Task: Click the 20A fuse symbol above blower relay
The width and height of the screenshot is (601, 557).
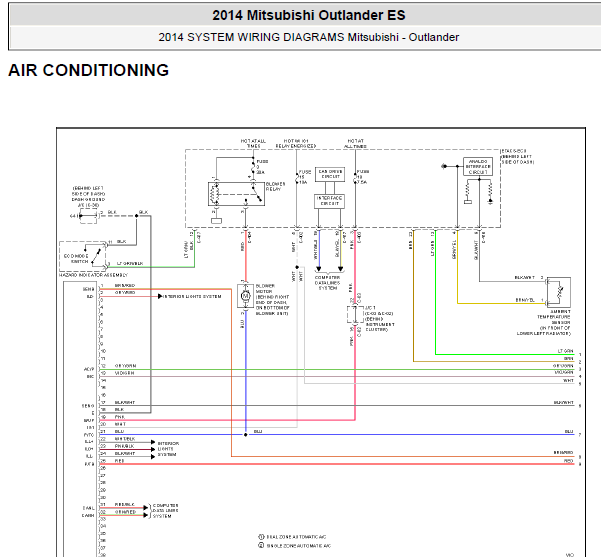Action: 253,168
